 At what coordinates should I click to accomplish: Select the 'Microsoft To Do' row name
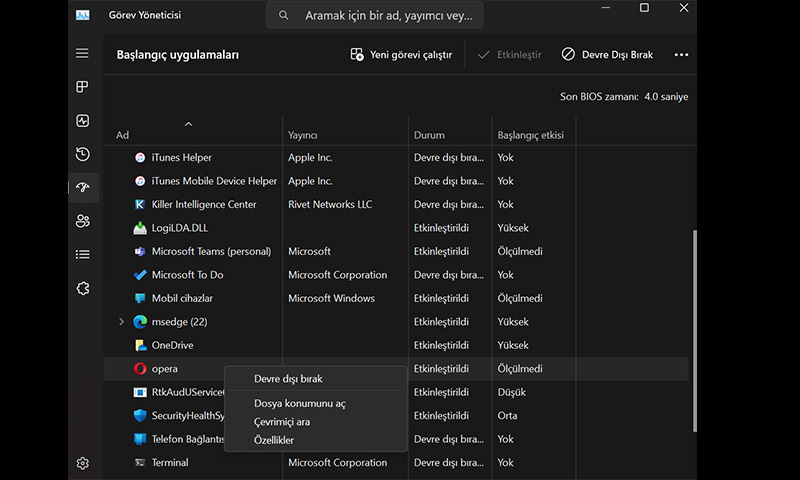(187, 275)
